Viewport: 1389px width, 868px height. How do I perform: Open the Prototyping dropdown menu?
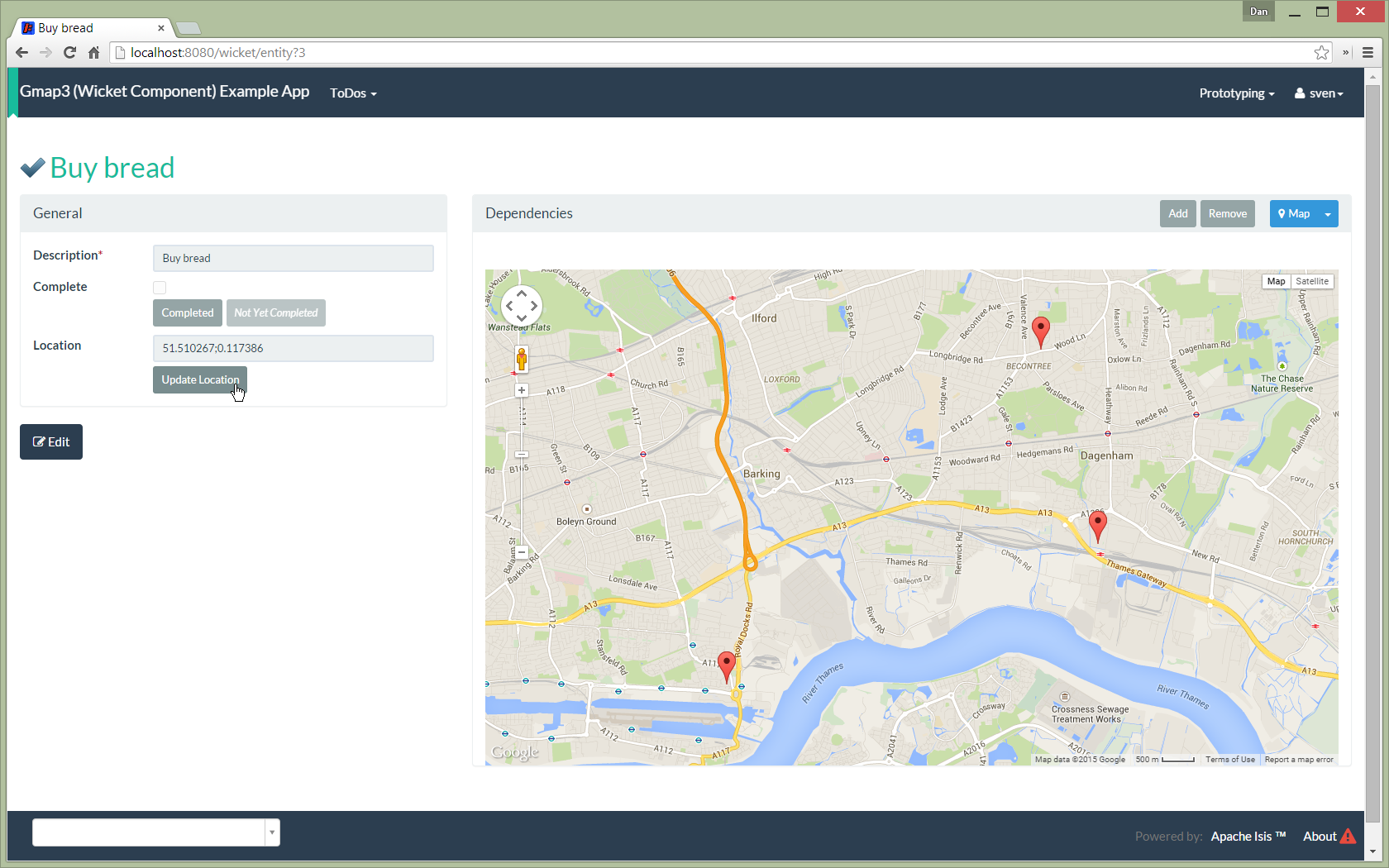pyautogui.click(x=1237, y=93)
